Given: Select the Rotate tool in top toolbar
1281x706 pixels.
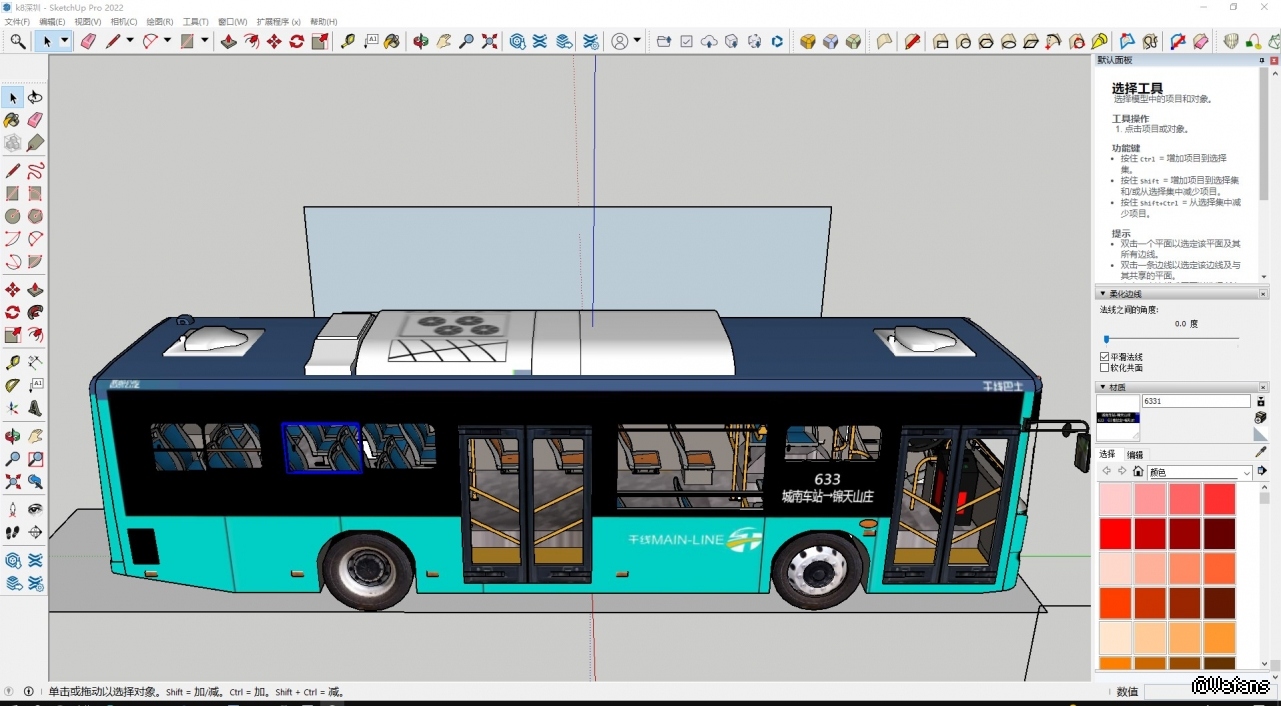Looking at the screenshot, I should click(x=297, y=41).
